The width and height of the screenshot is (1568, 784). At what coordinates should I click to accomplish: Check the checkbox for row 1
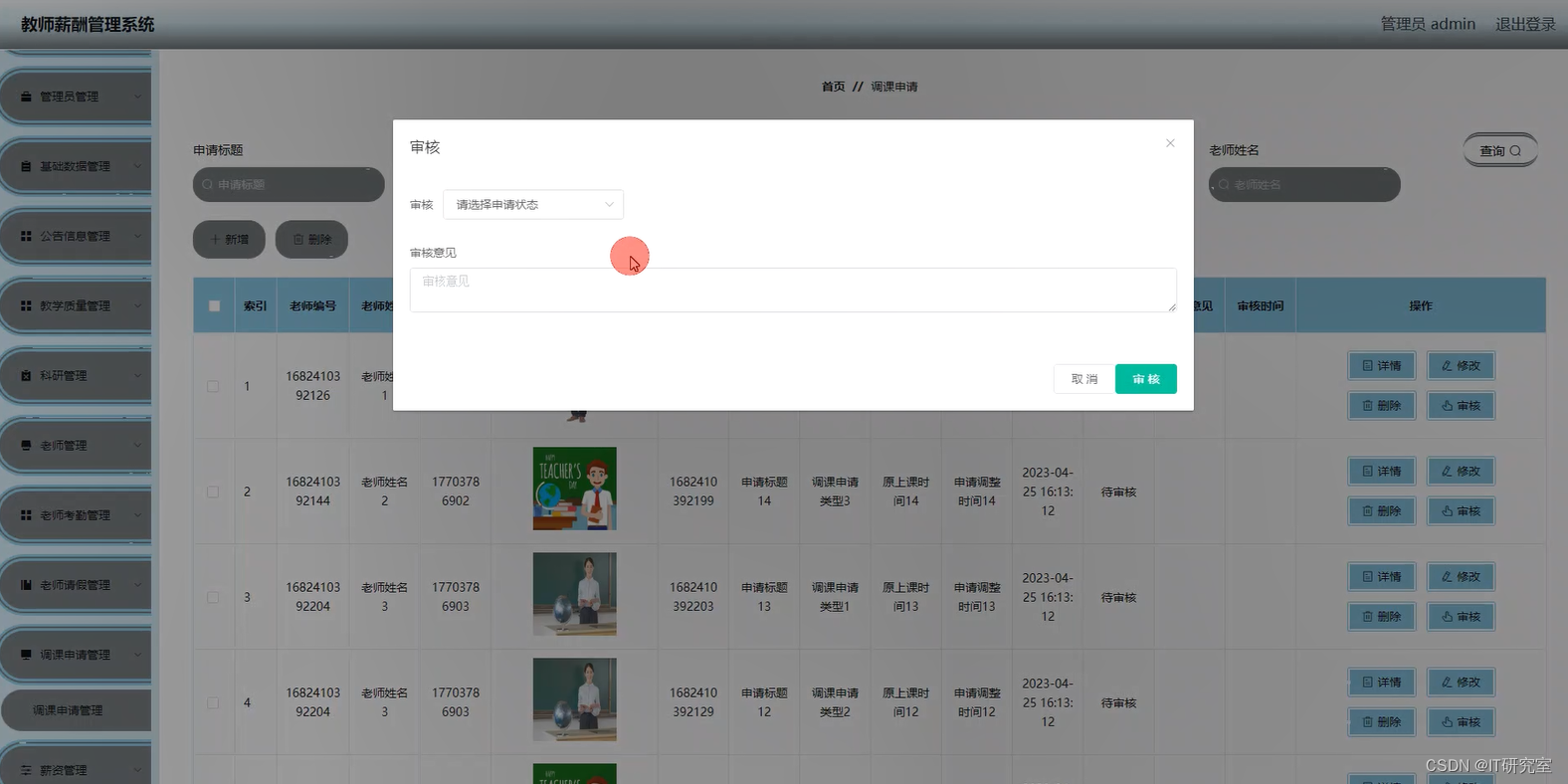click(x=213, y=386)
